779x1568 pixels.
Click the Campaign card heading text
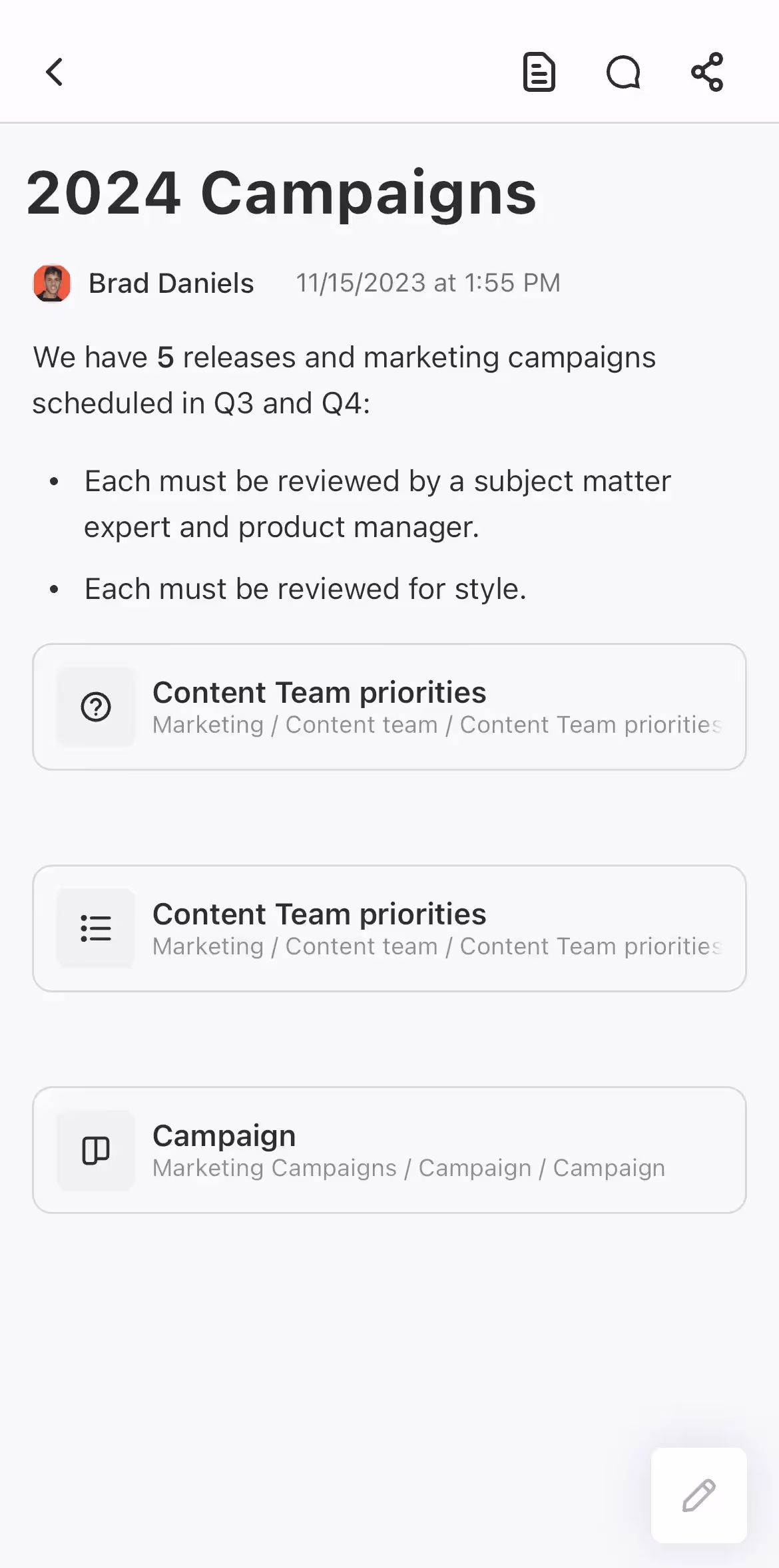(224, 1135)
